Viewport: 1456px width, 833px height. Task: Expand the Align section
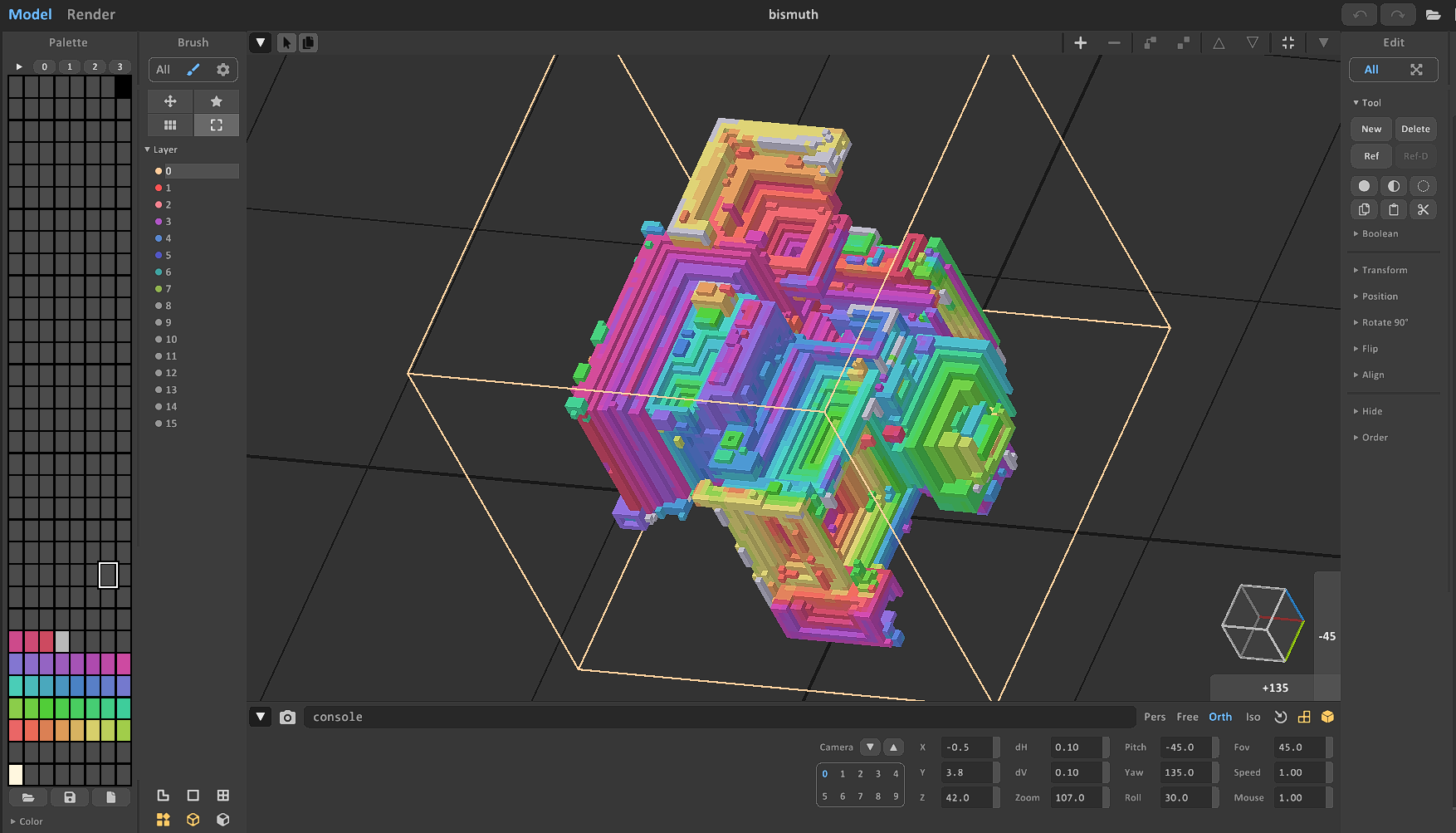(1372, 375)
